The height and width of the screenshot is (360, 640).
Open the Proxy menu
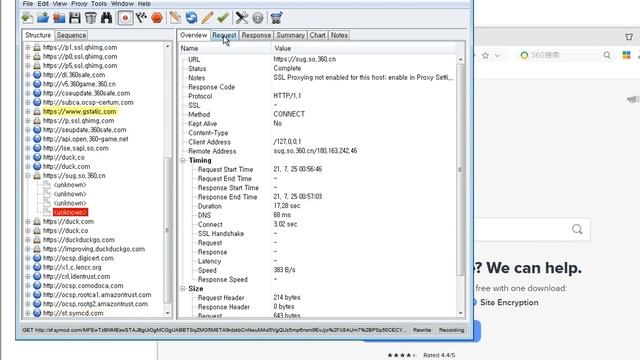click(x=79, y=4)
